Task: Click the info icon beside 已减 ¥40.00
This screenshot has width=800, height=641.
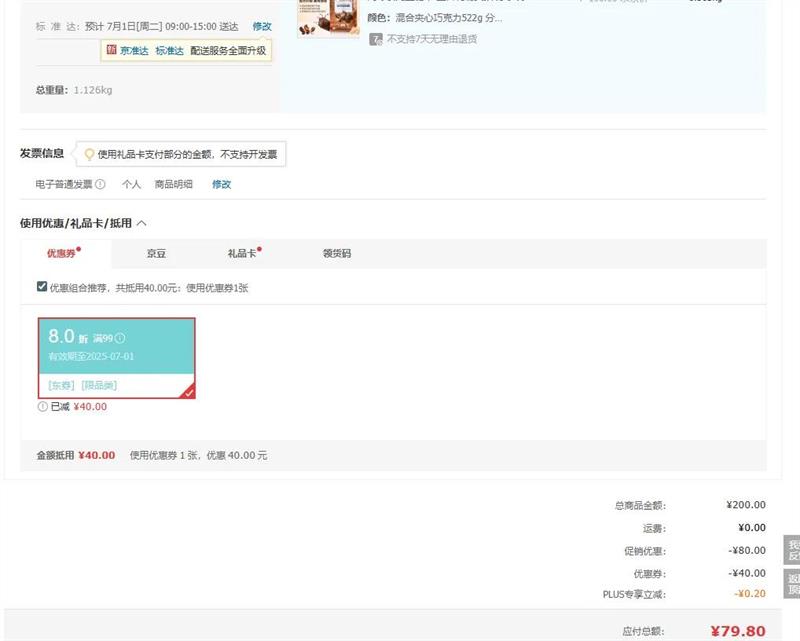Action: pos(42,407)
